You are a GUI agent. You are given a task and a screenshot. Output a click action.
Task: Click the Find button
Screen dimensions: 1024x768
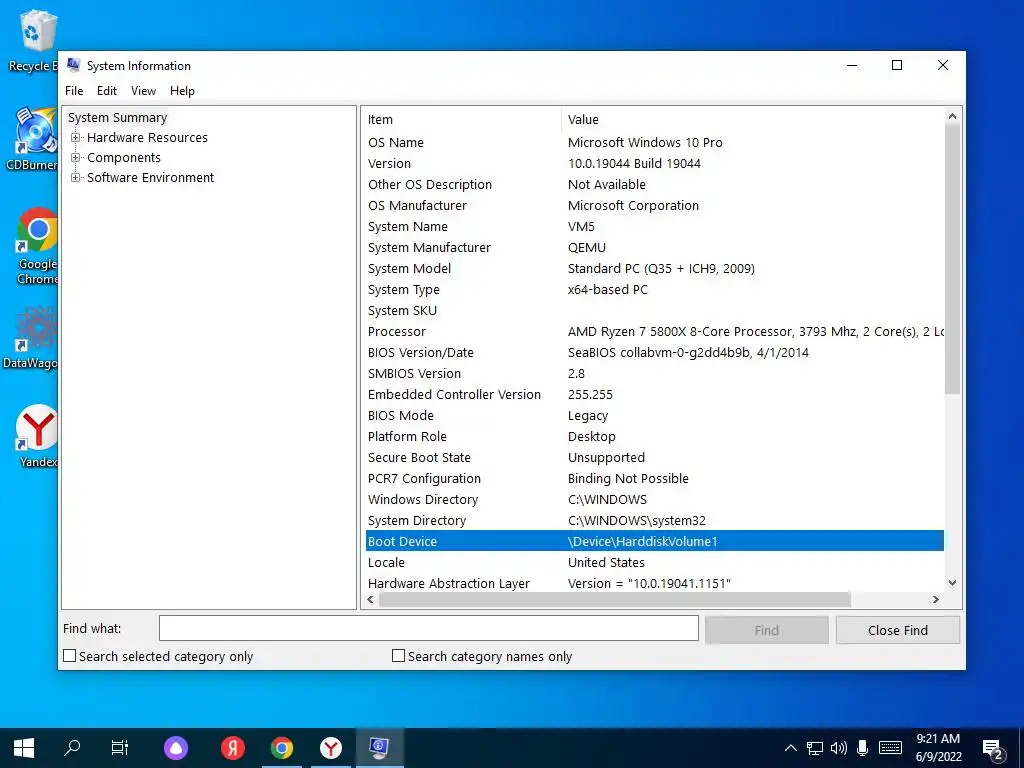[x=767, y=630]
